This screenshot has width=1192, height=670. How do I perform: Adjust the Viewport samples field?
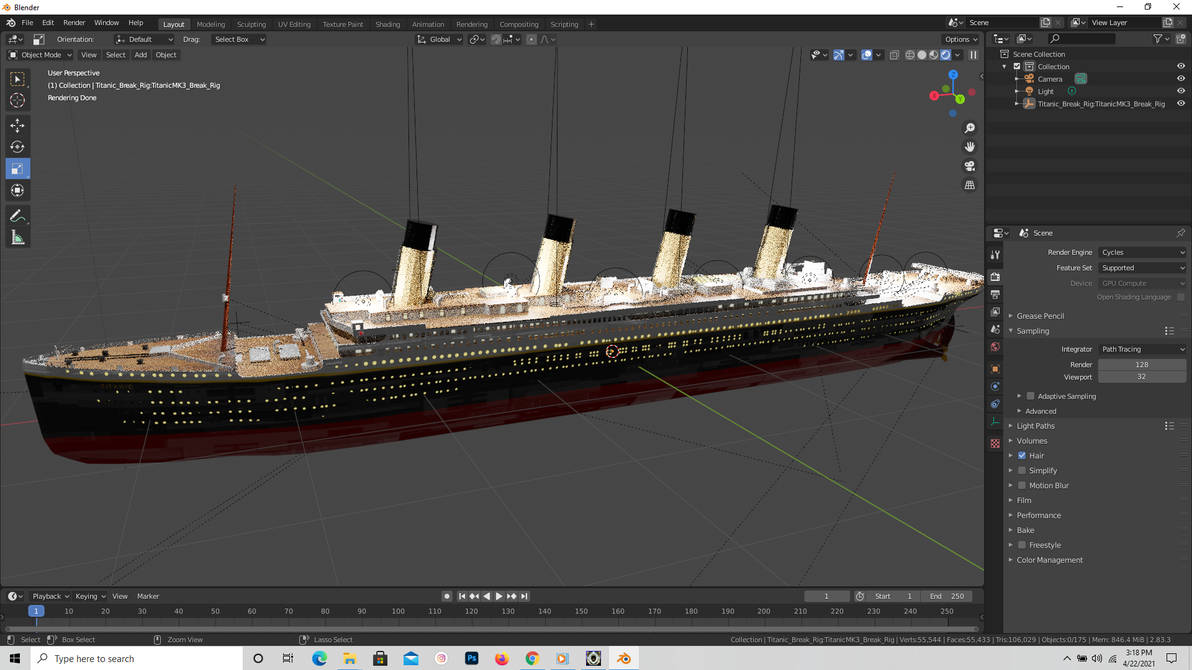[1142, 376]
